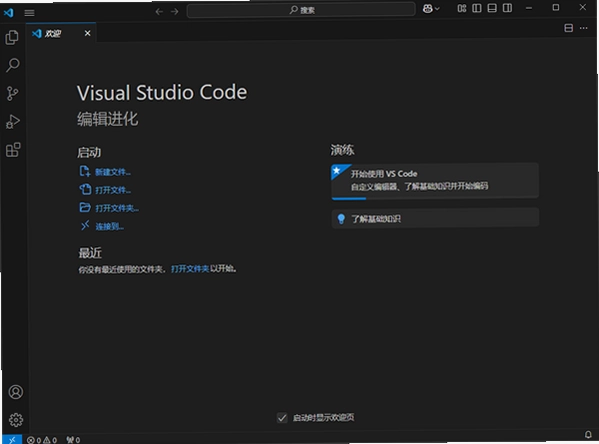Viewport: 599px width, 444px height.
Task: Open the Explorer view in activity bar
Action: point(12,37)
